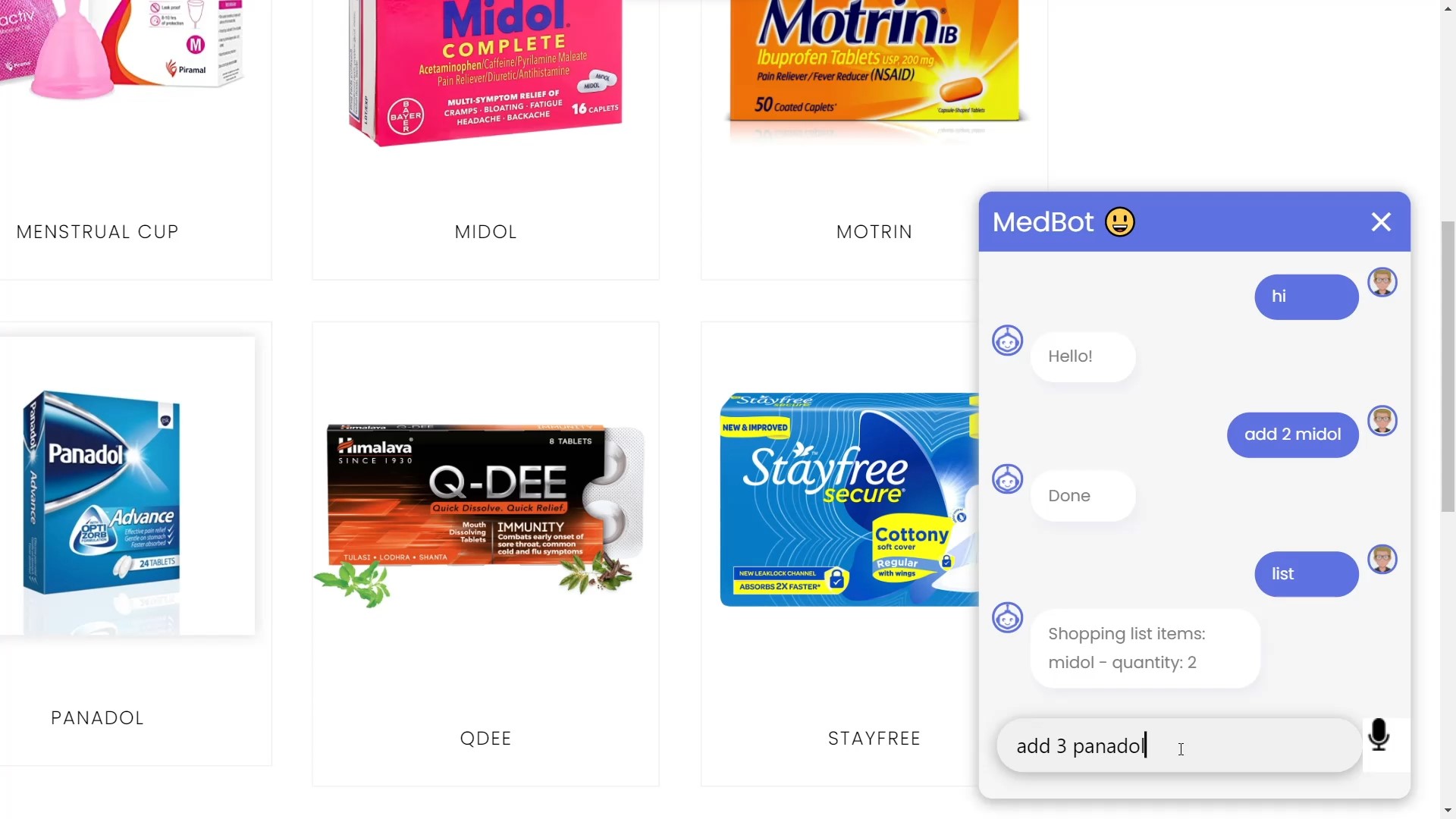Focus the chat message input field
The height and width of the screenshot is (819, 1456).
[1179, 745]
